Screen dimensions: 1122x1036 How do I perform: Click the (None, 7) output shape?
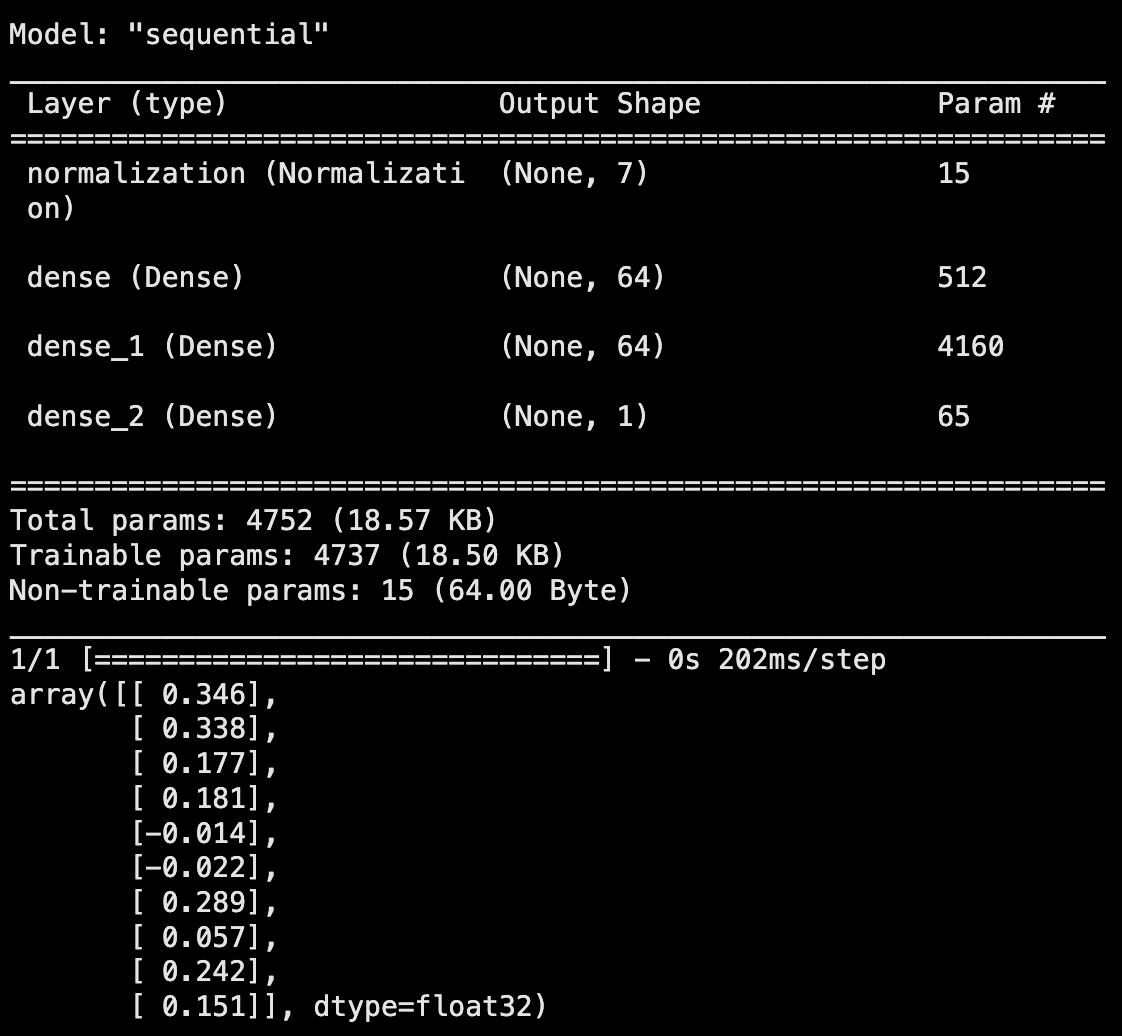pyautogui.click(x=574, y=174)
